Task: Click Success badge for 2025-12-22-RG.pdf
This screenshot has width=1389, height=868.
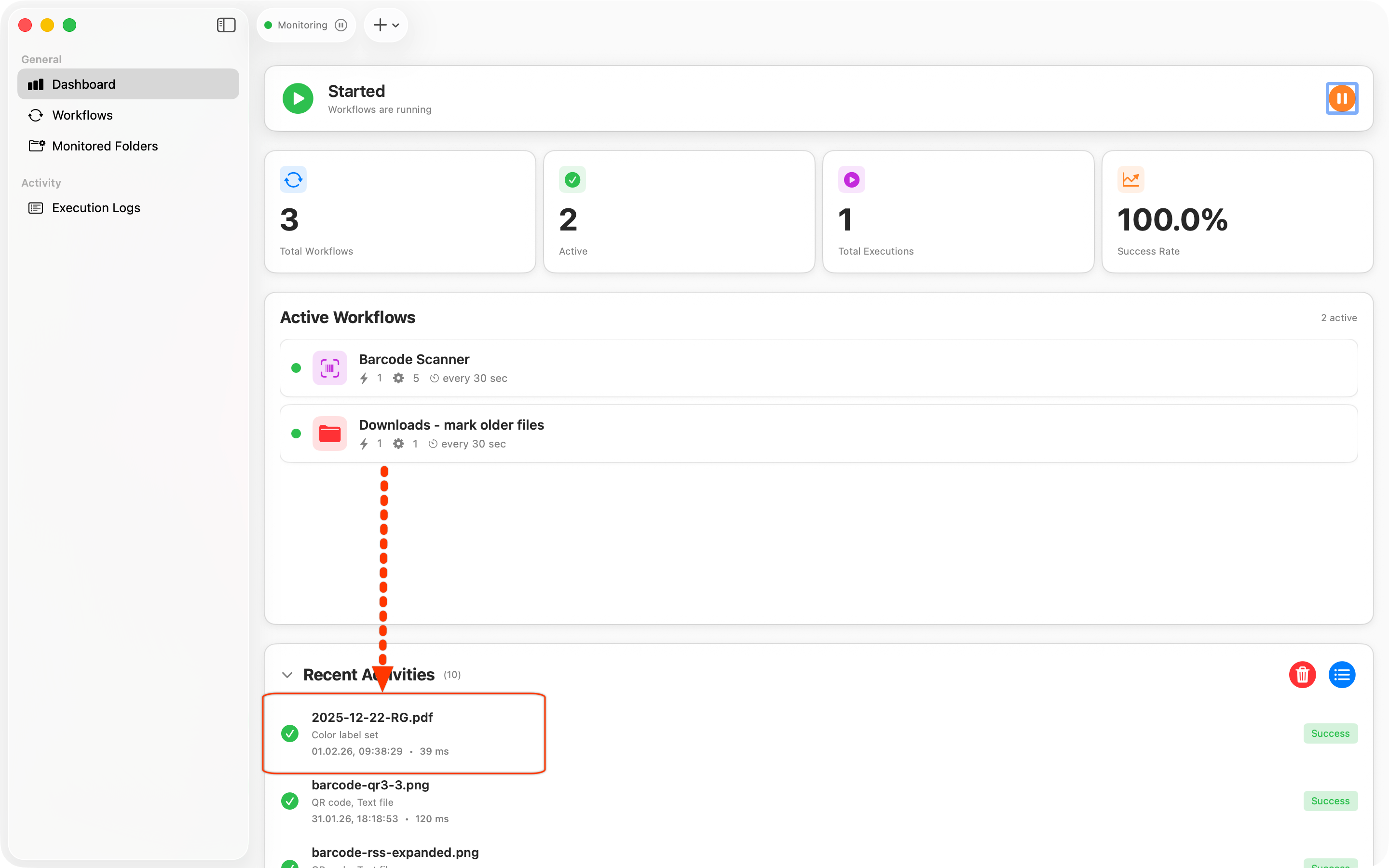Action: tap(1331, 733)
